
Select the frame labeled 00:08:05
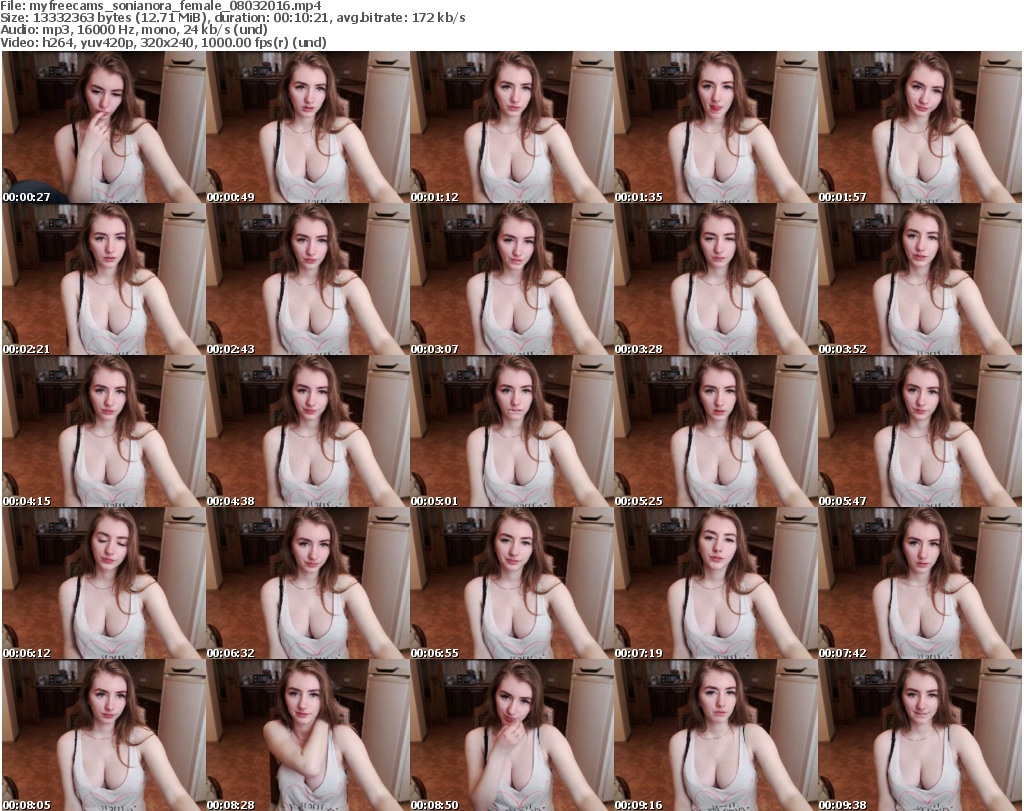(103, 735)
